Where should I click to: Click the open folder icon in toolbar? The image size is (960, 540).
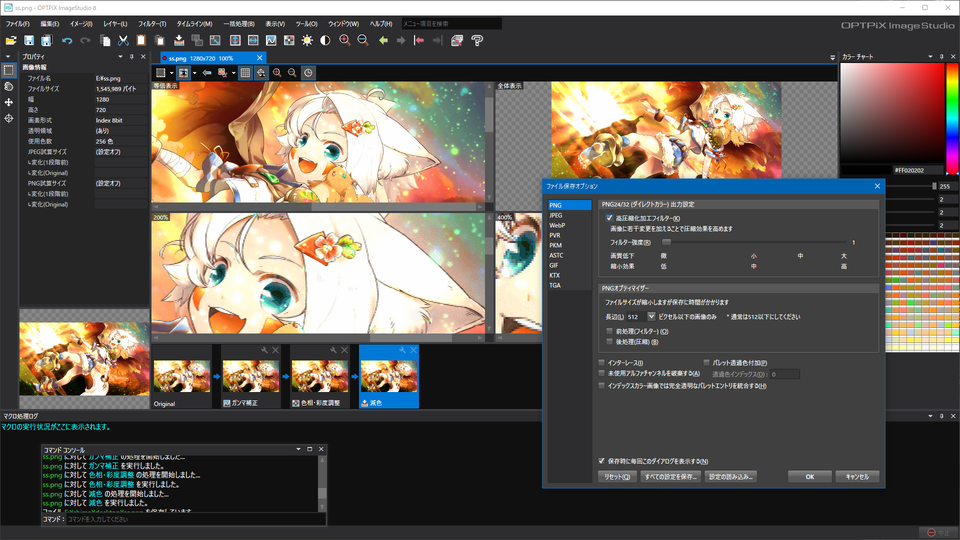pyautogui.click(x=12, y=40)
